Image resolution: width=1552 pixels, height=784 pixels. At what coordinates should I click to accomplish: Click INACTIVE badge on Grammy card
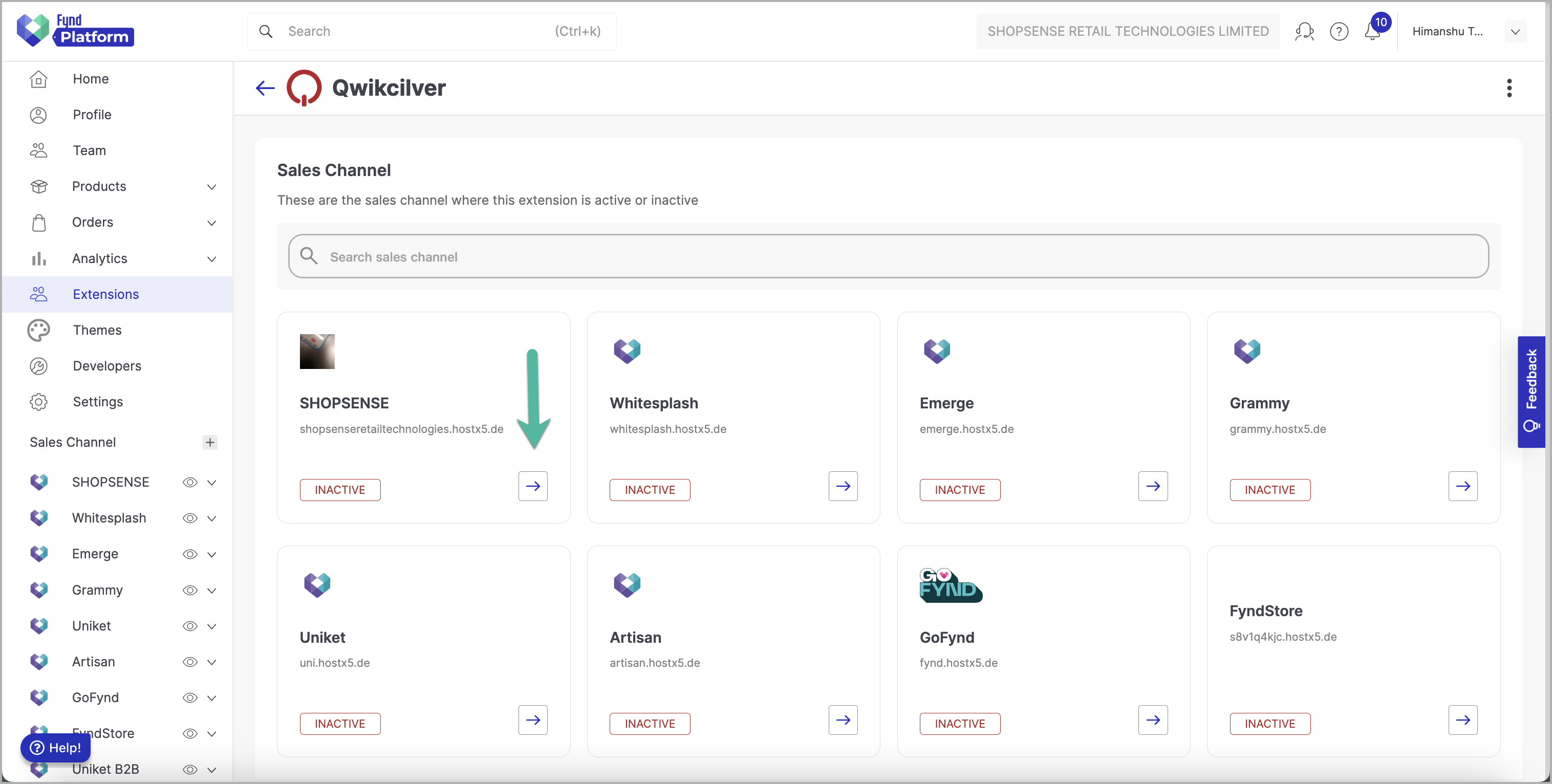click(x=1269, y=490)
